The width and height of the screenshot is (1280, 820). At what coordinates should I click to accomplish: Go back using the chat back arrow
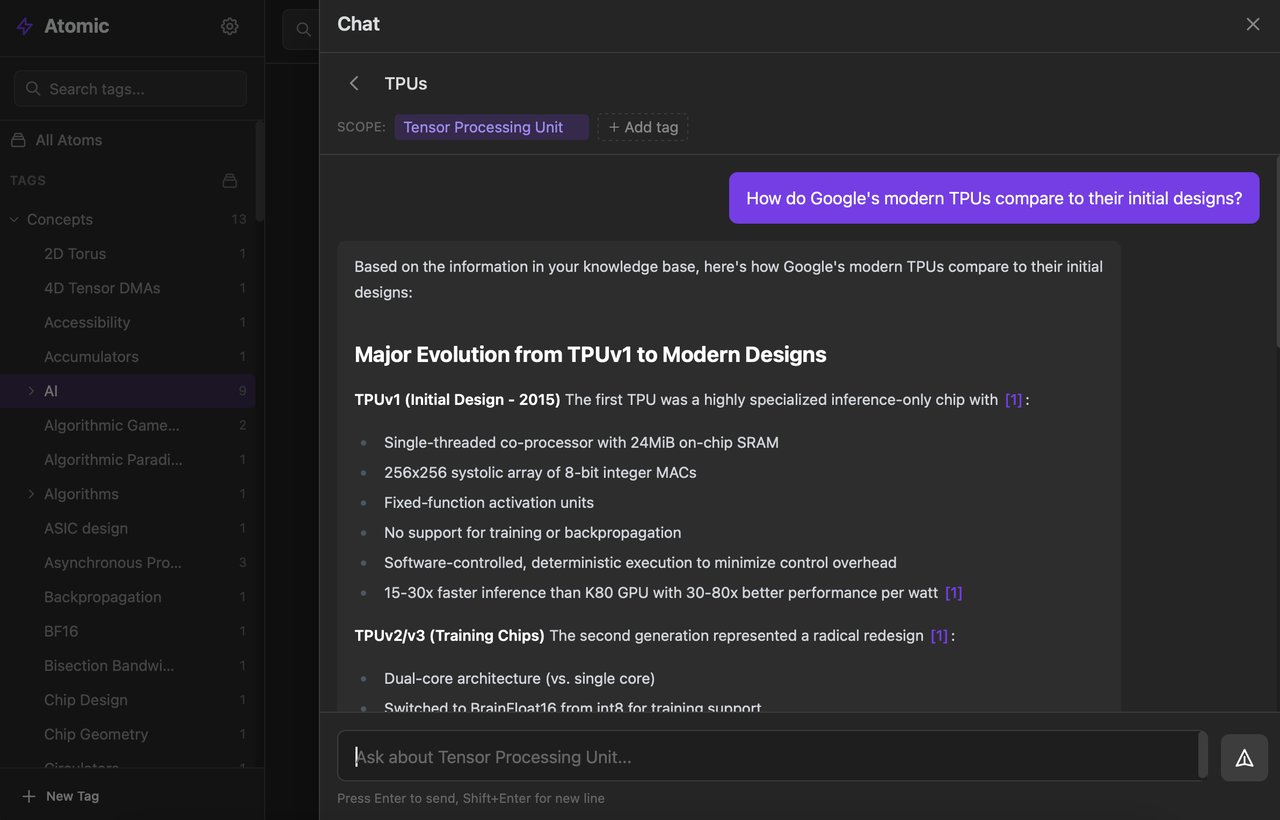click(x=354, y=84)
